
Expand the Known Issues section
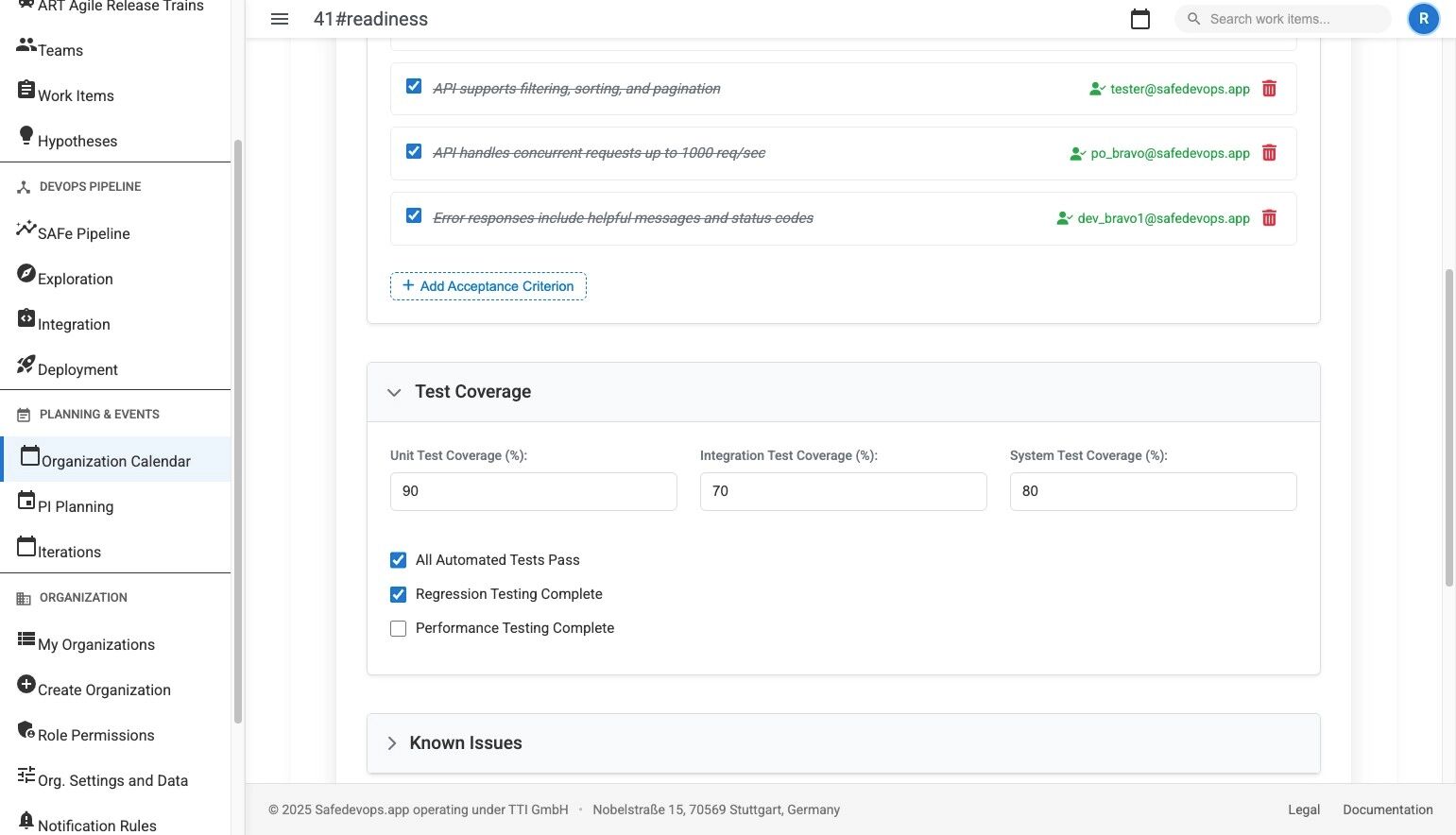tap(392, 742)
